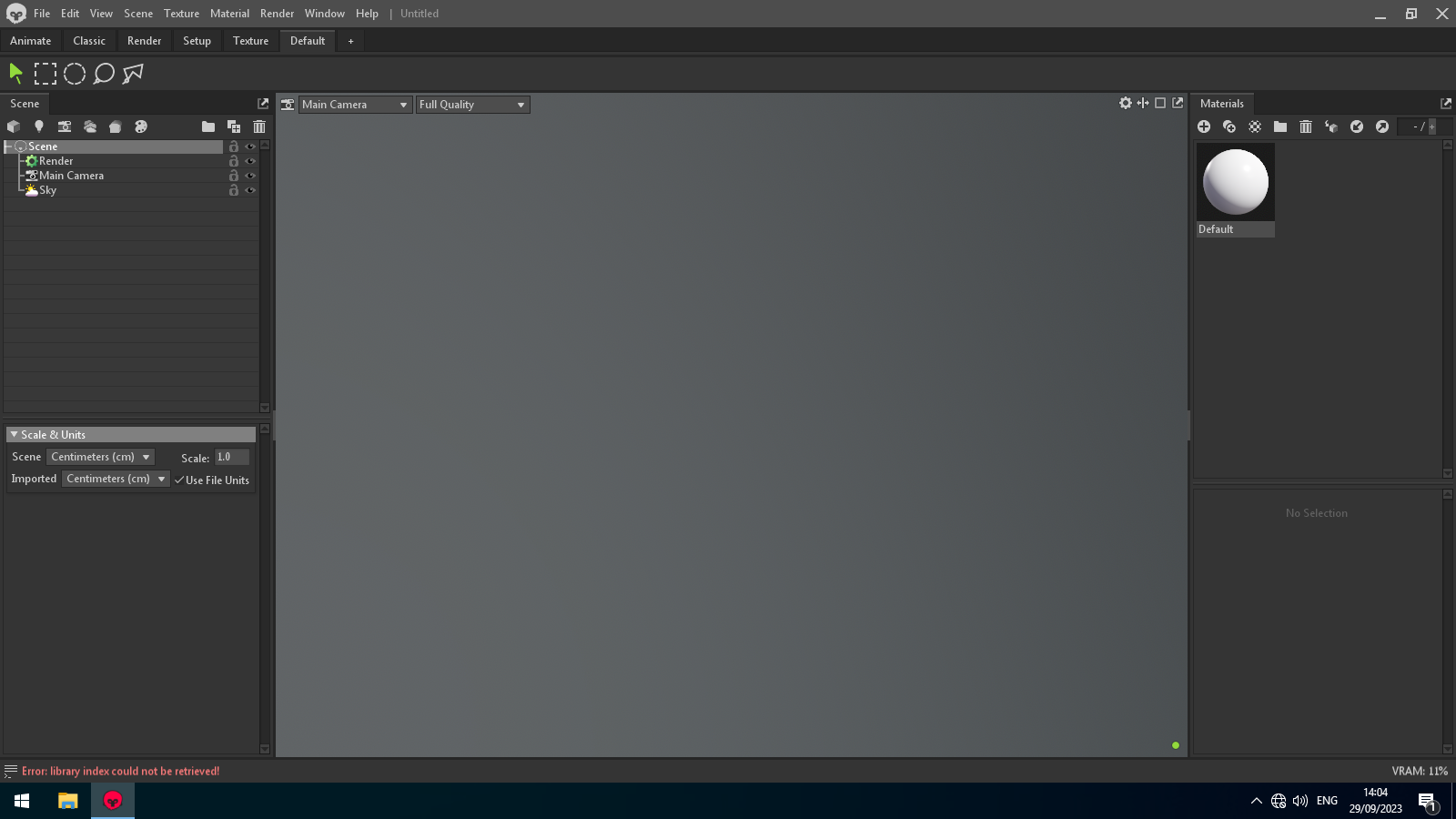Screen dimensions: 1456x819
Task: Uncheck the Use File Units checkbox
Action: tap(179, 480)
